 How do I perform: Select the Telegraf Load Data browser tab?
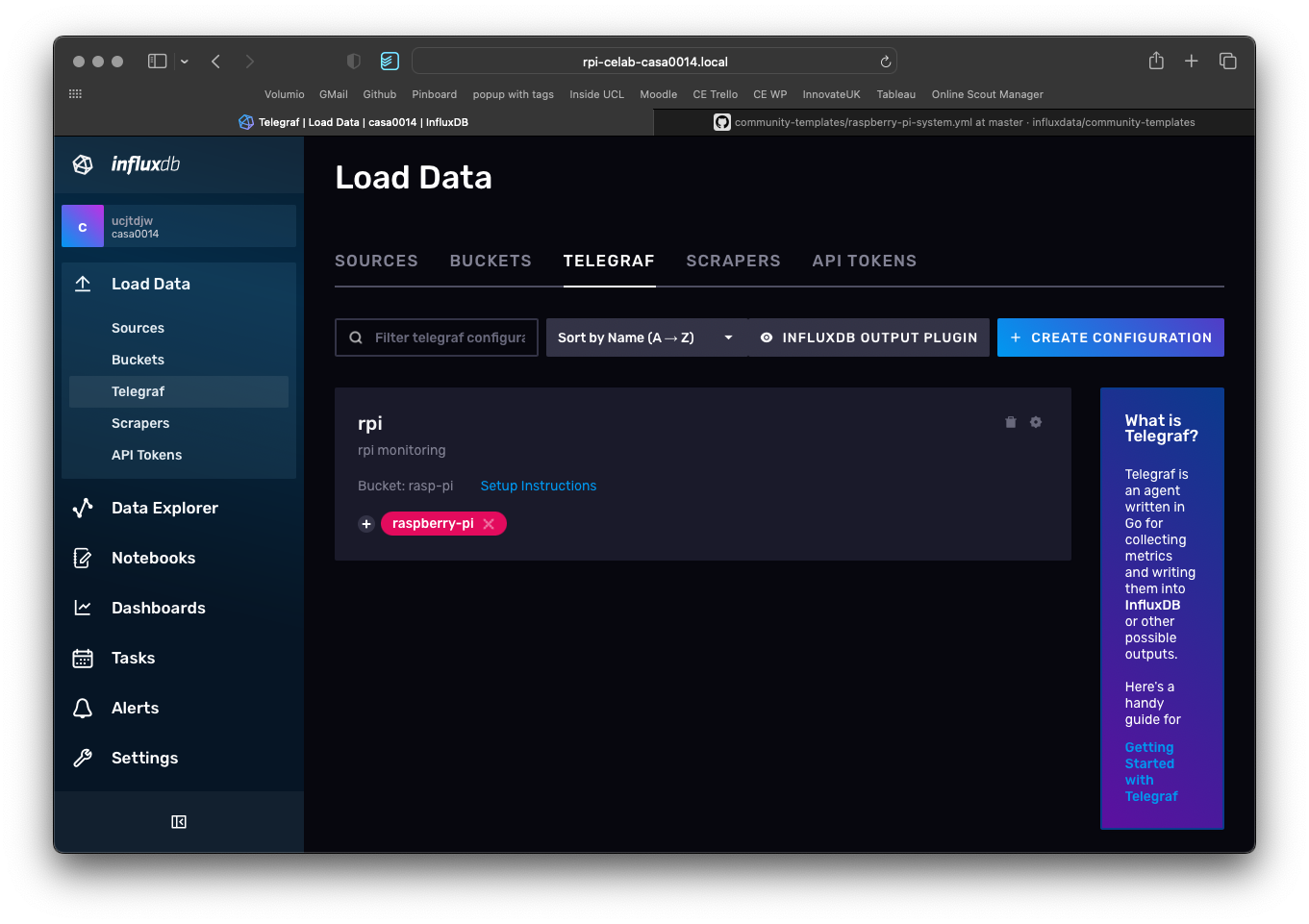coord(354,122)
